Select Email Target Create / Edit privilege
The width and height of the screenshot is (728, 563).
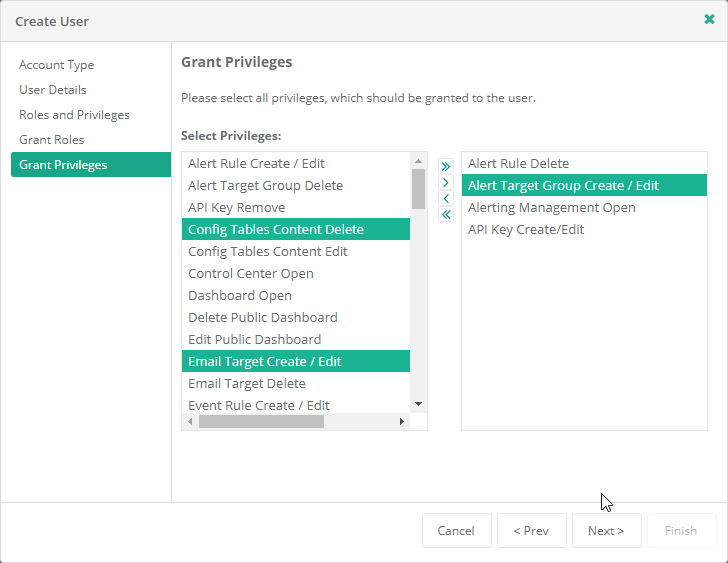(296, 361)
